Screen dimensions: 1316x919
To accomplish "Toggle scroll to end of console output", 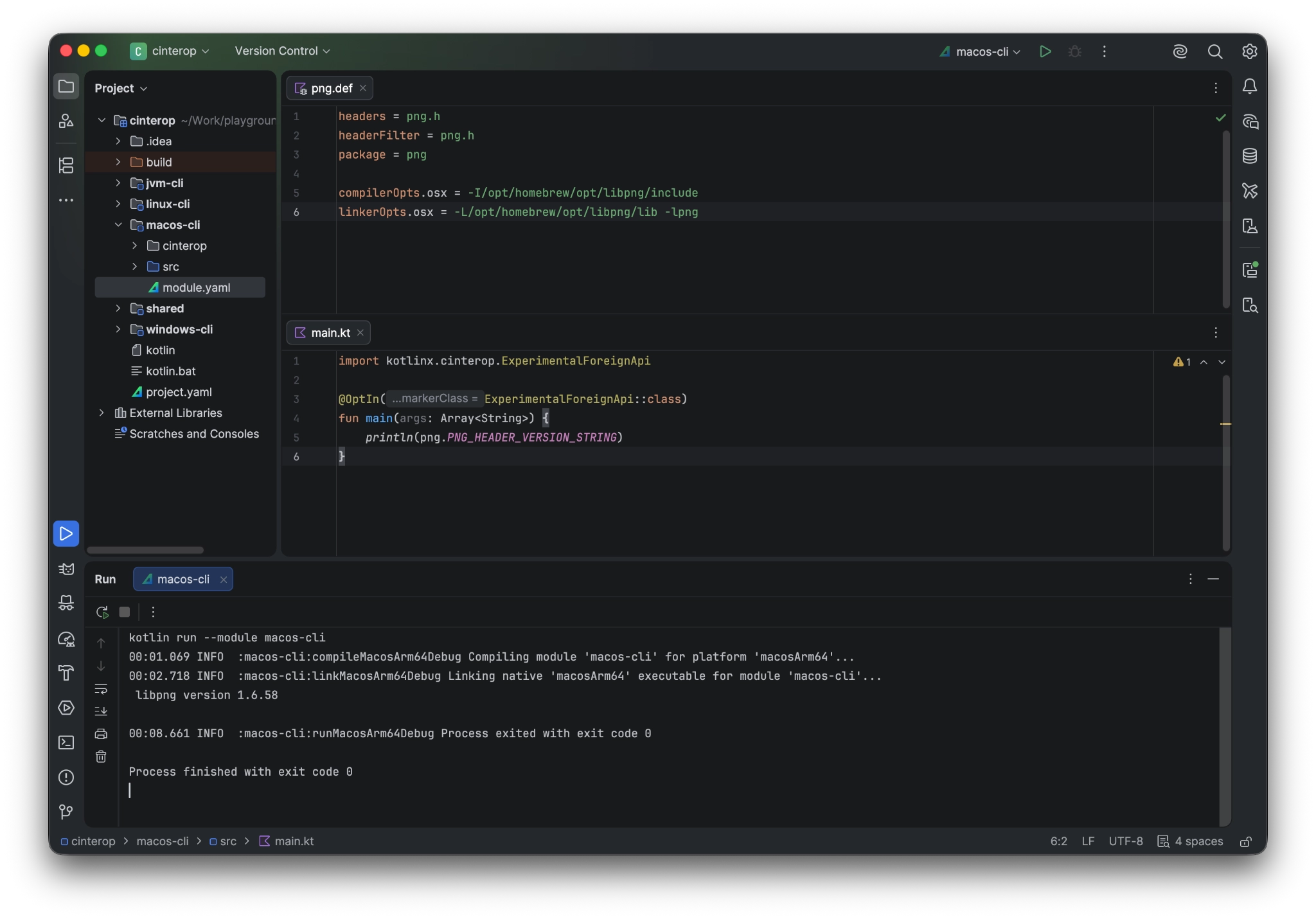I will coord(101,711).
